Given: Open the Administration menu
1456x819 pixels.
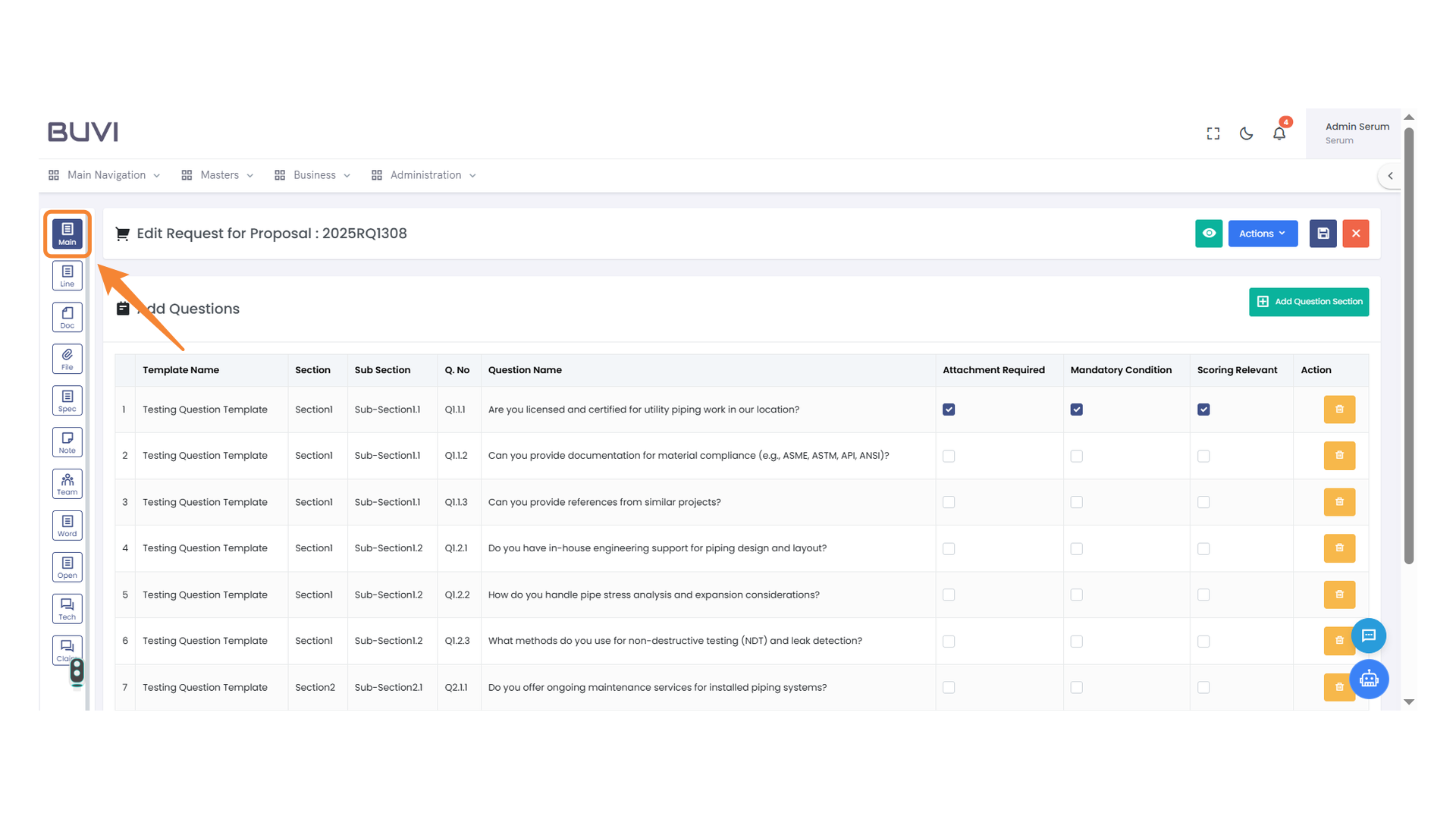Looking at the screenshot, I should [425, 175].
